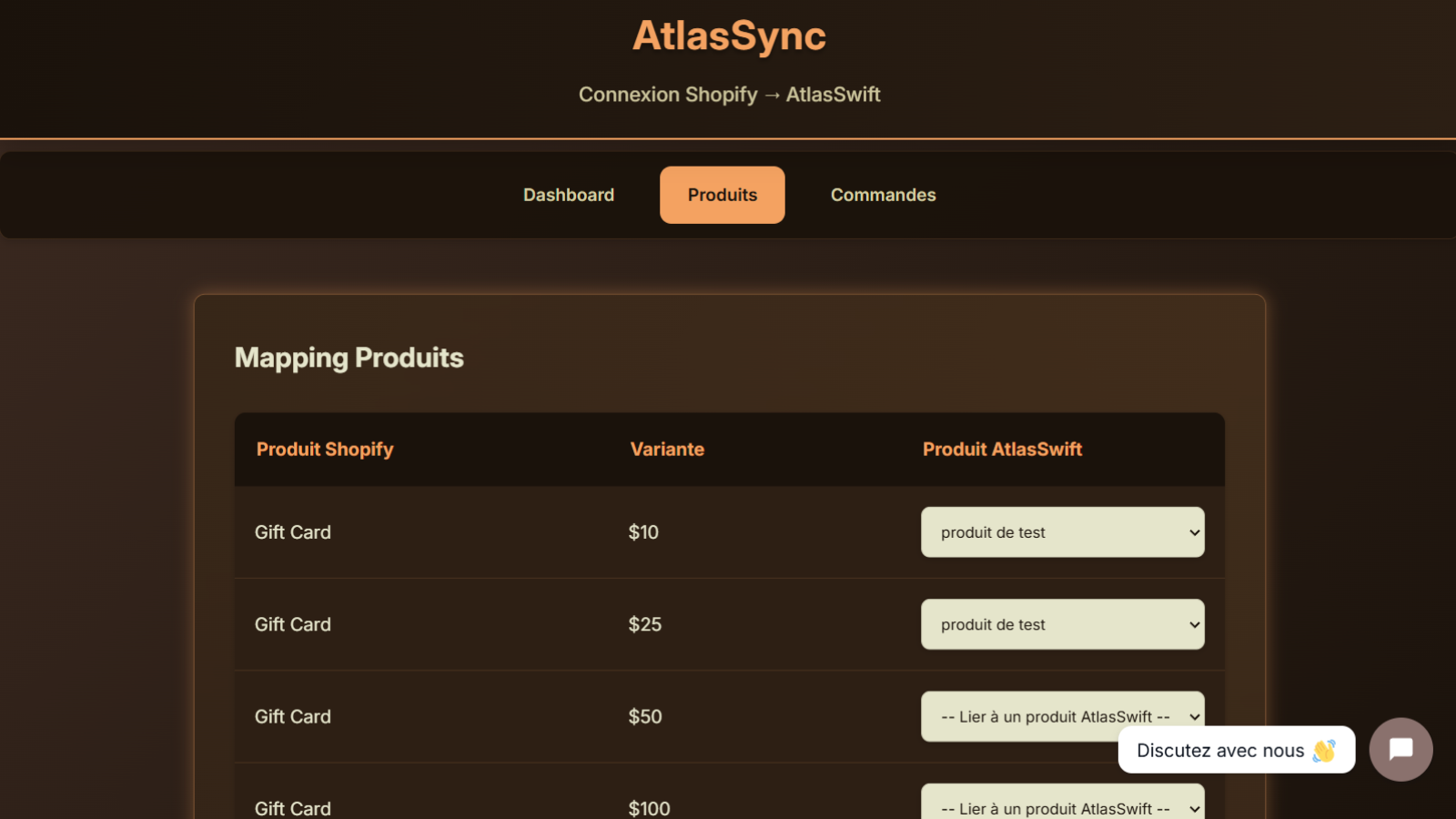This screenshot has width=1456, height=819.
Task: Click the "Connexion Shopify → AtlasSwift" subtitle
Action: click(729, 95)
